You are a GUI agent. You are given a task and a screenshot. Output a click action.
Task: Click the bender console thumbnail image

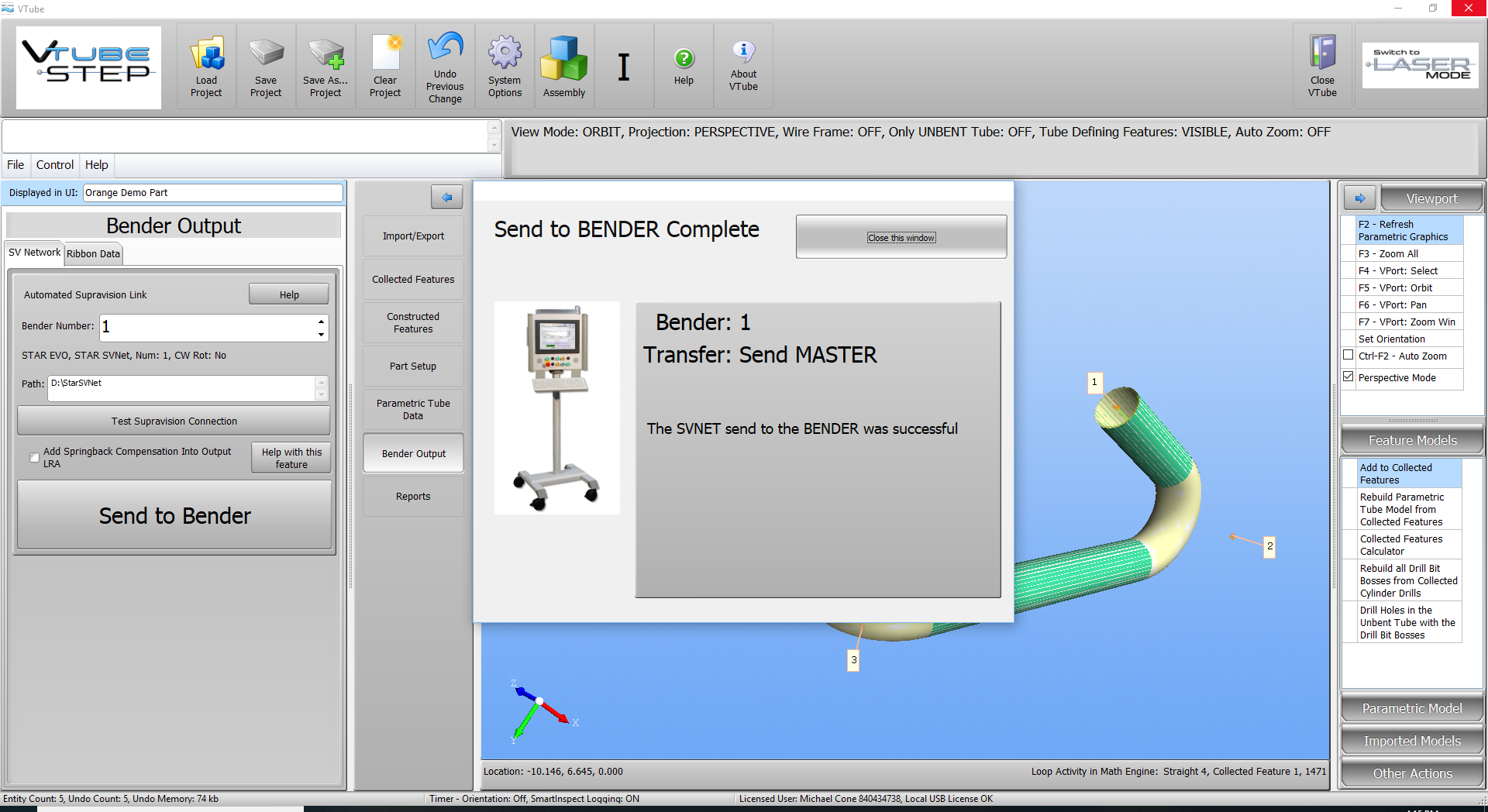pos(557,408)
